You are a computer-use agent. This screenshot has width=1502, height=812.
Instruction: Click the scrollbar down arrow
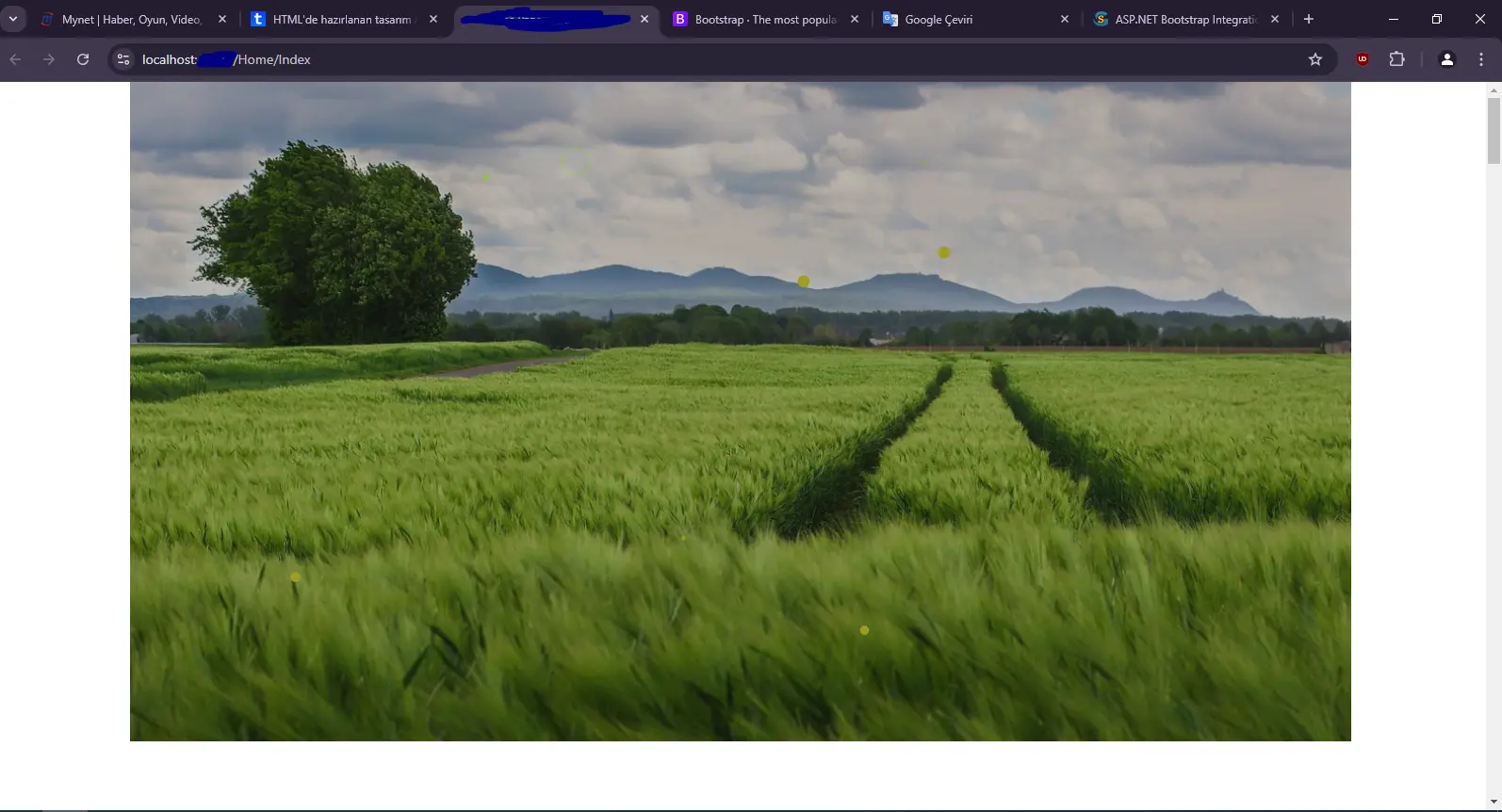[1494, 802]
